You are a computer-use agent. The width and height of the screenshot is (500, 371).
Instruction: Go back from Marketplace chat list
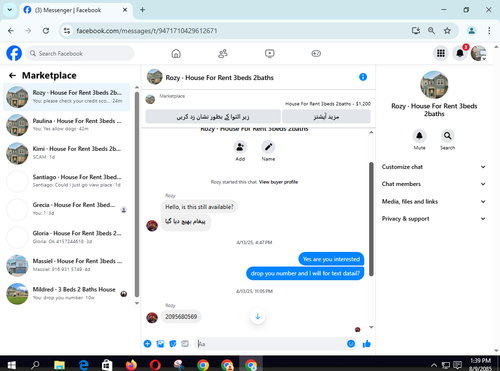[12, 76]
